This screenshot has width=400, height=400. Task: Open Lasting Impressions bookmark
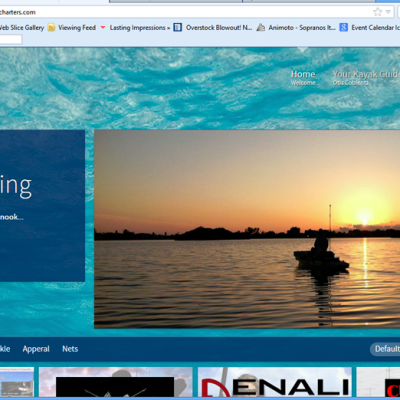[x=140, y=28]
